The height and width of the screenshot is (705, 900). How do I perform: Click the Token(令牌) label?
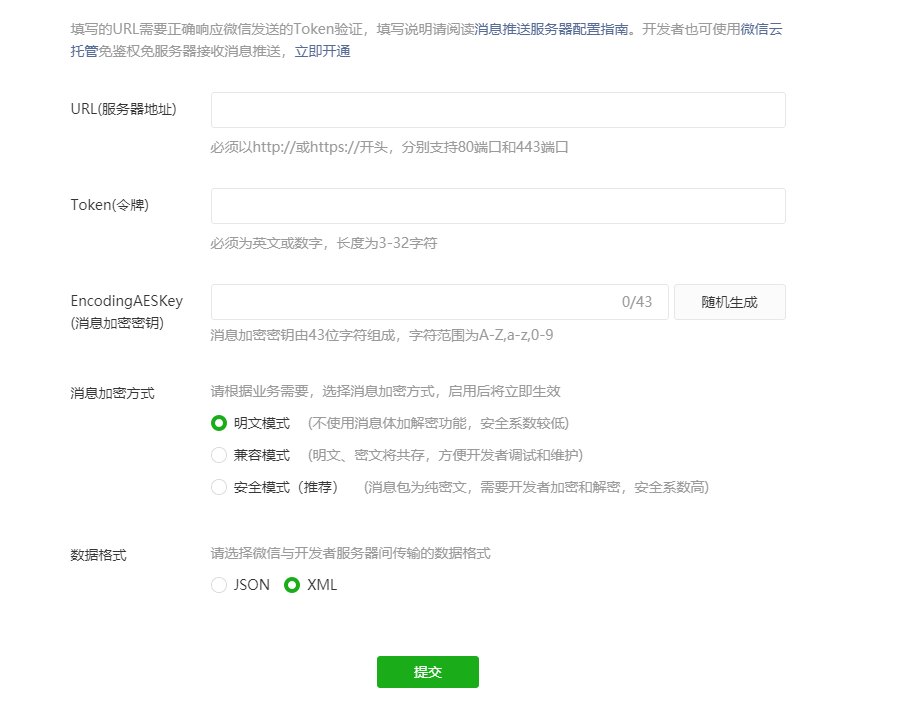pos(110,205)
